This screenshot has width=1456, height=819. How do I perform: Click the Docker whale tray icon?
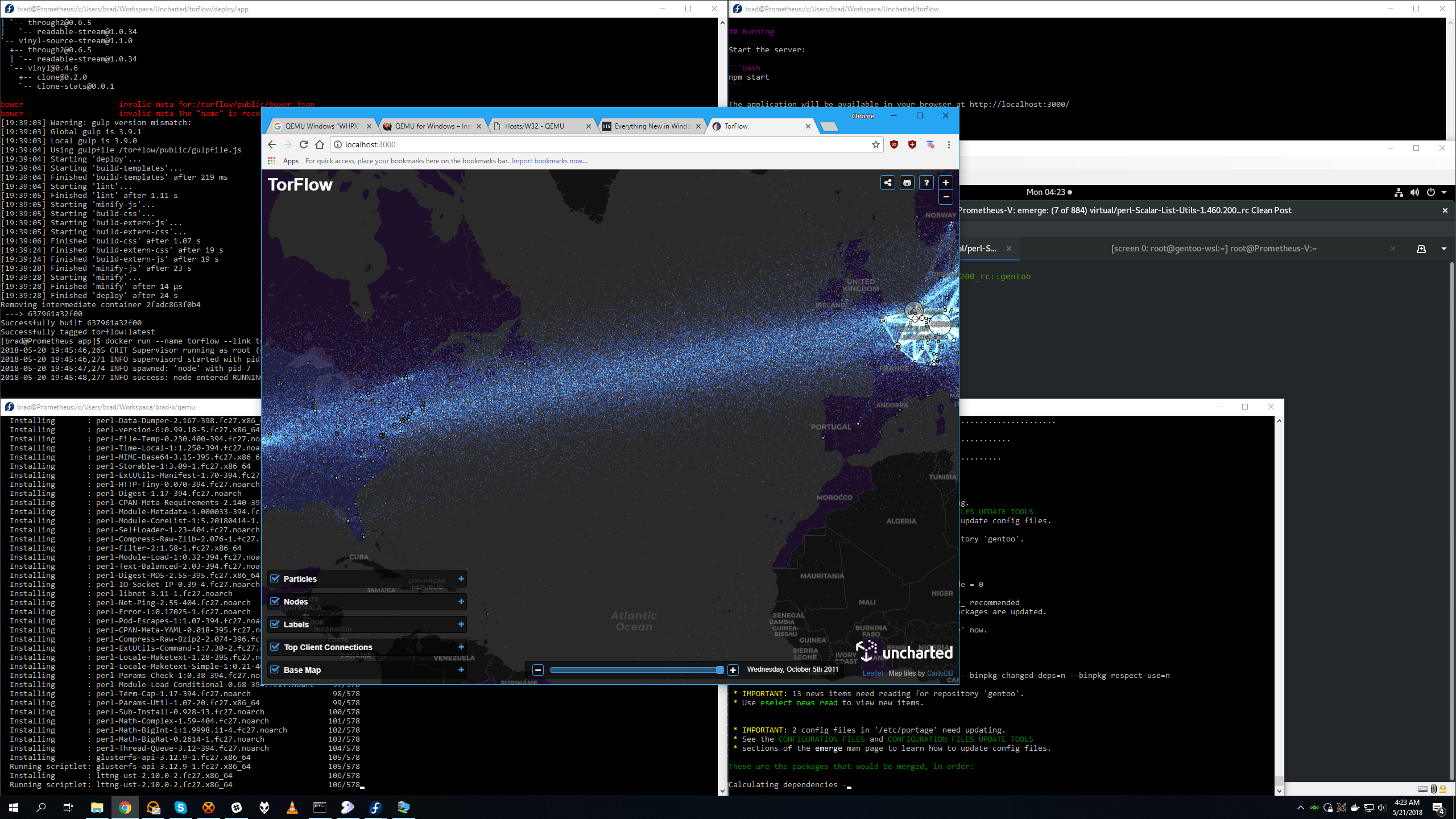[x=1355, y=808]
